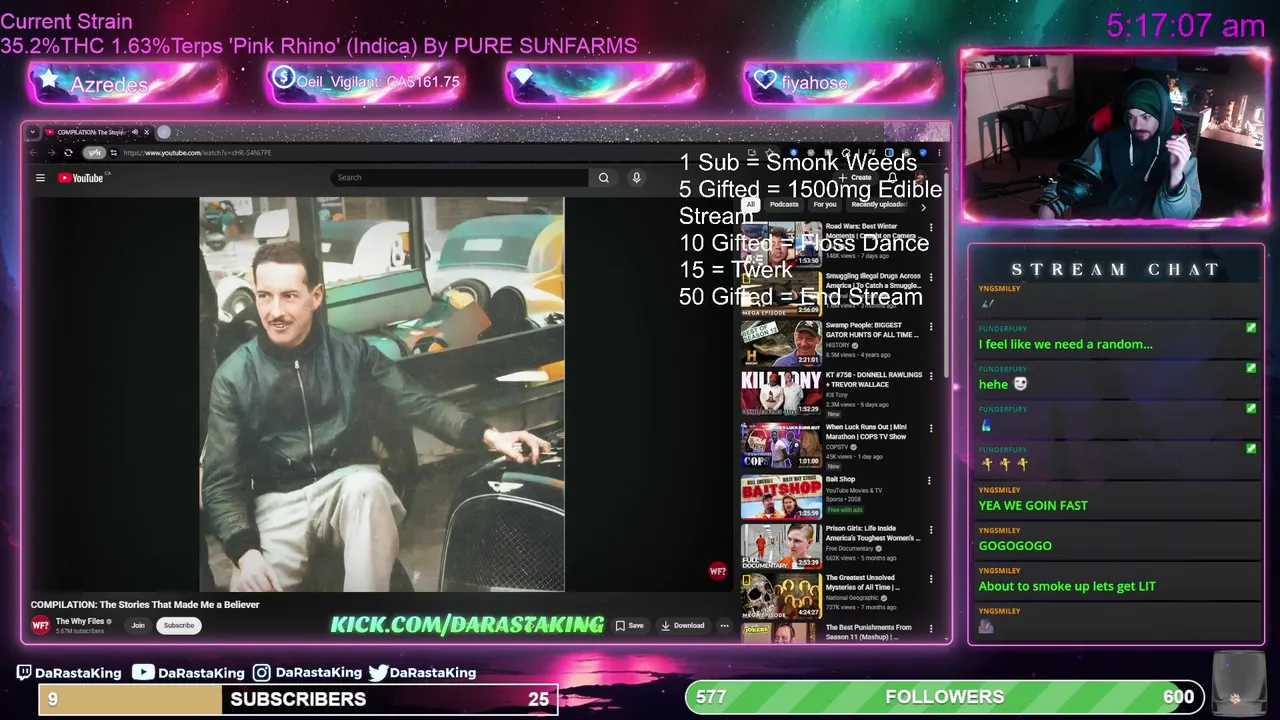Select the All filter chip
Screen dimensions: 1280x720
[750, 204]
